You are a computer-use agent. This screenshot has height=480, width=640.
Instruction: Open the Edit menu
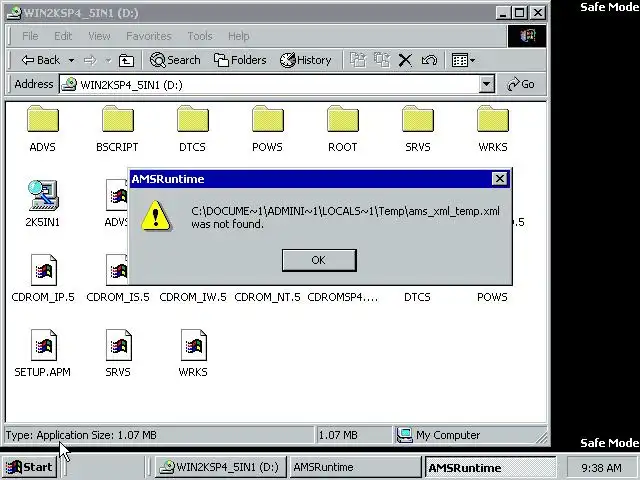[63, 36]
